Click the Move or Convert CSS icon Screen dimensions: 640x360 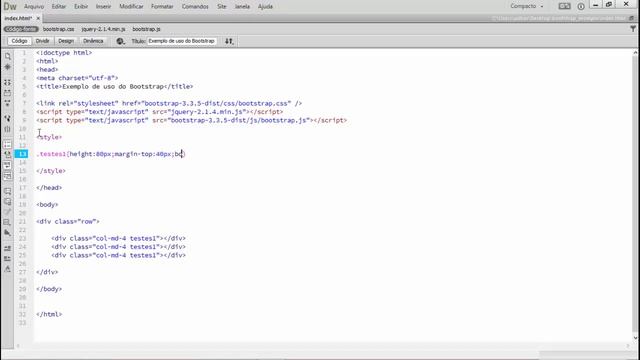point(8,233)
